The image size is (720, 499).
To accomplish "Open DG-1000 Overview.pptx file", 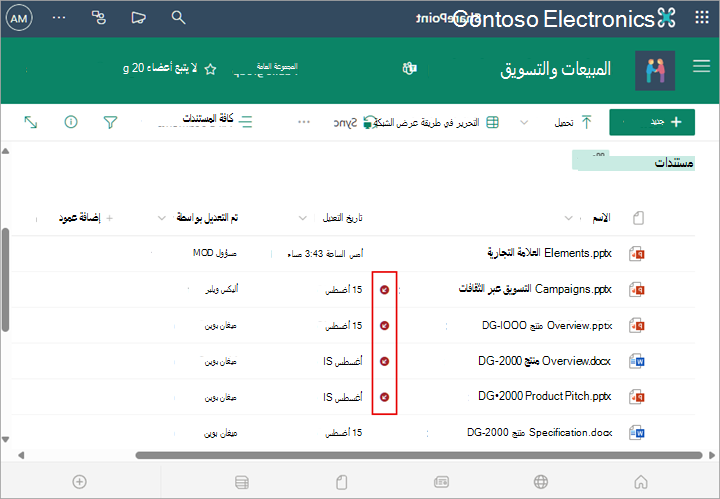I will click(x=547, y=325).
